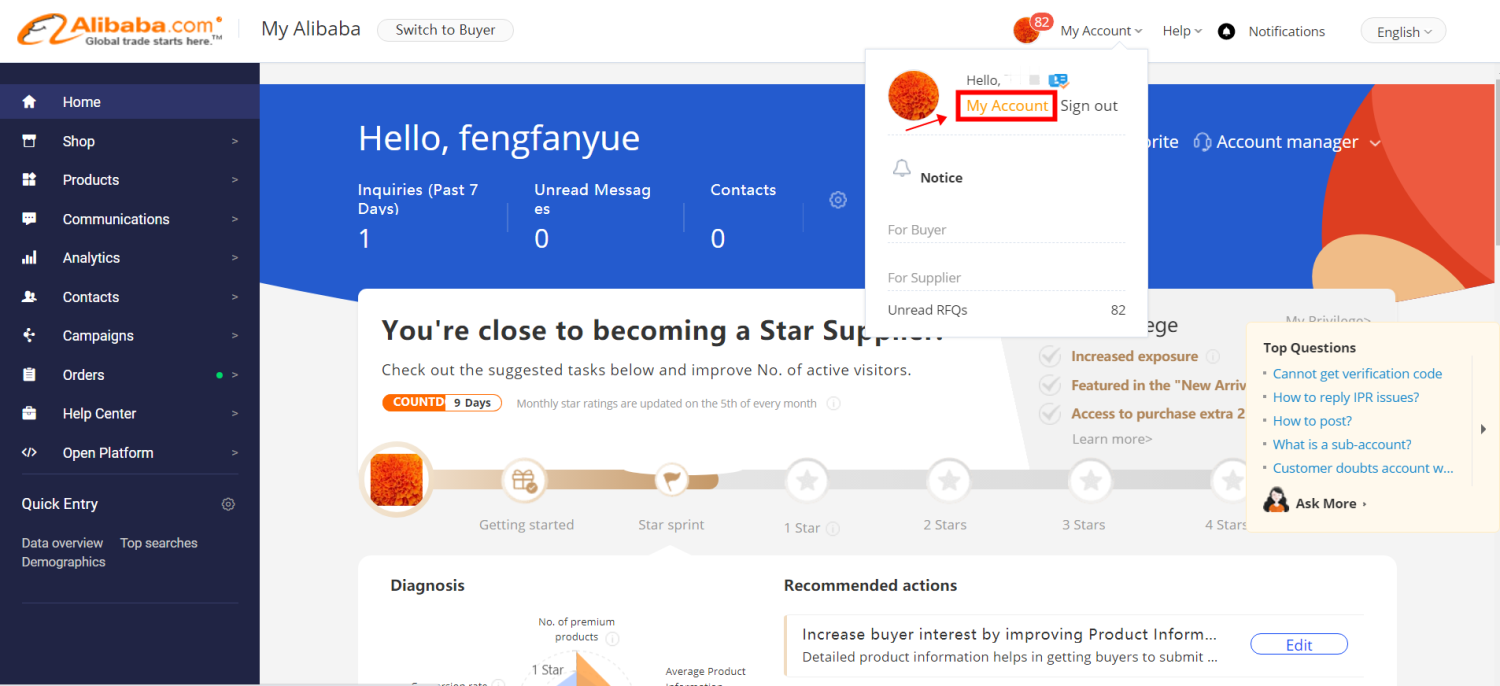Expand the Products submenu arrow
This screenshot has height=686, width=1500.
click(x=235, y=180)
